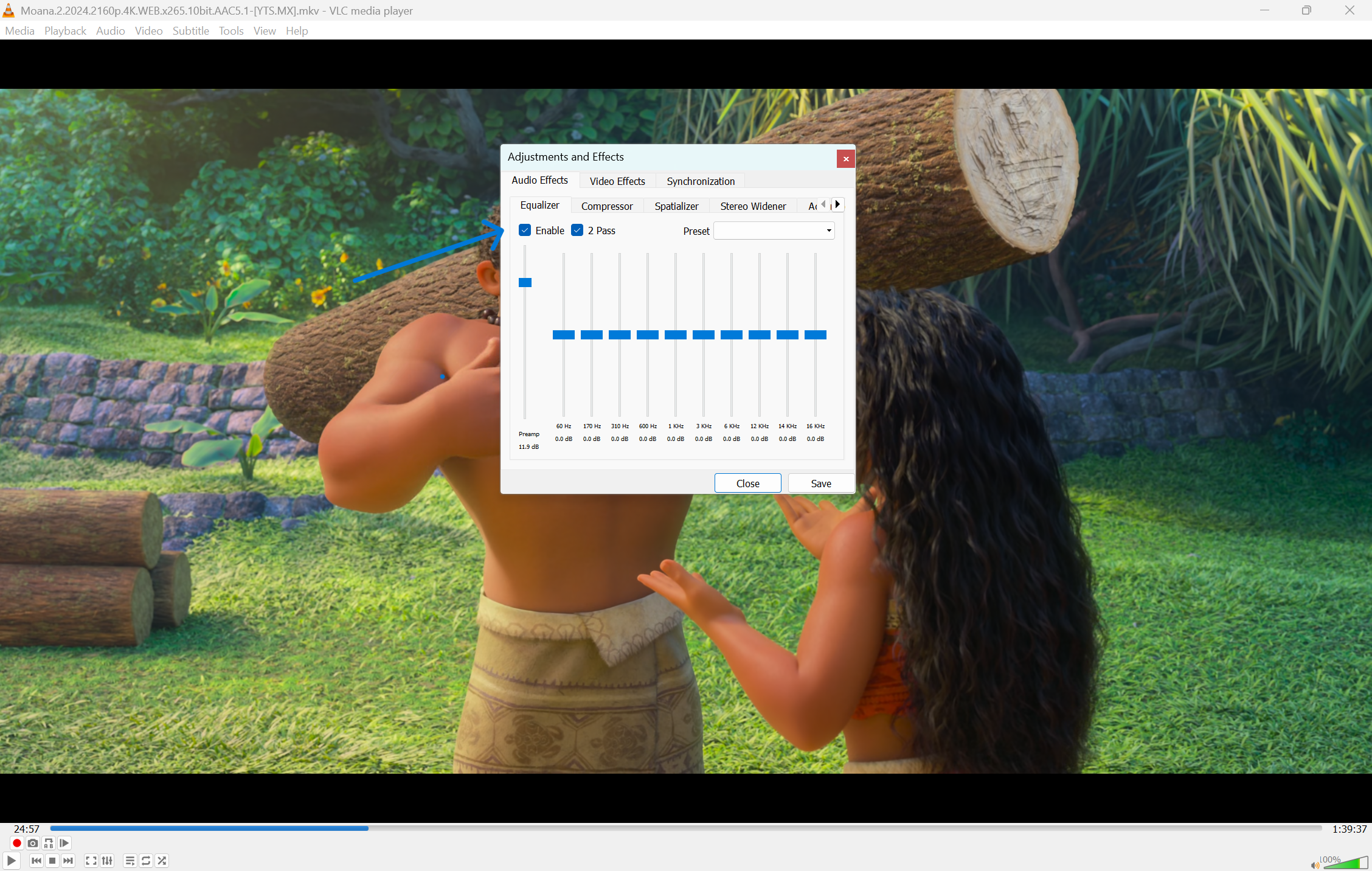Click the playback seek bar
The width and height of the screenshot is (1372, 871).
point(685,828)
